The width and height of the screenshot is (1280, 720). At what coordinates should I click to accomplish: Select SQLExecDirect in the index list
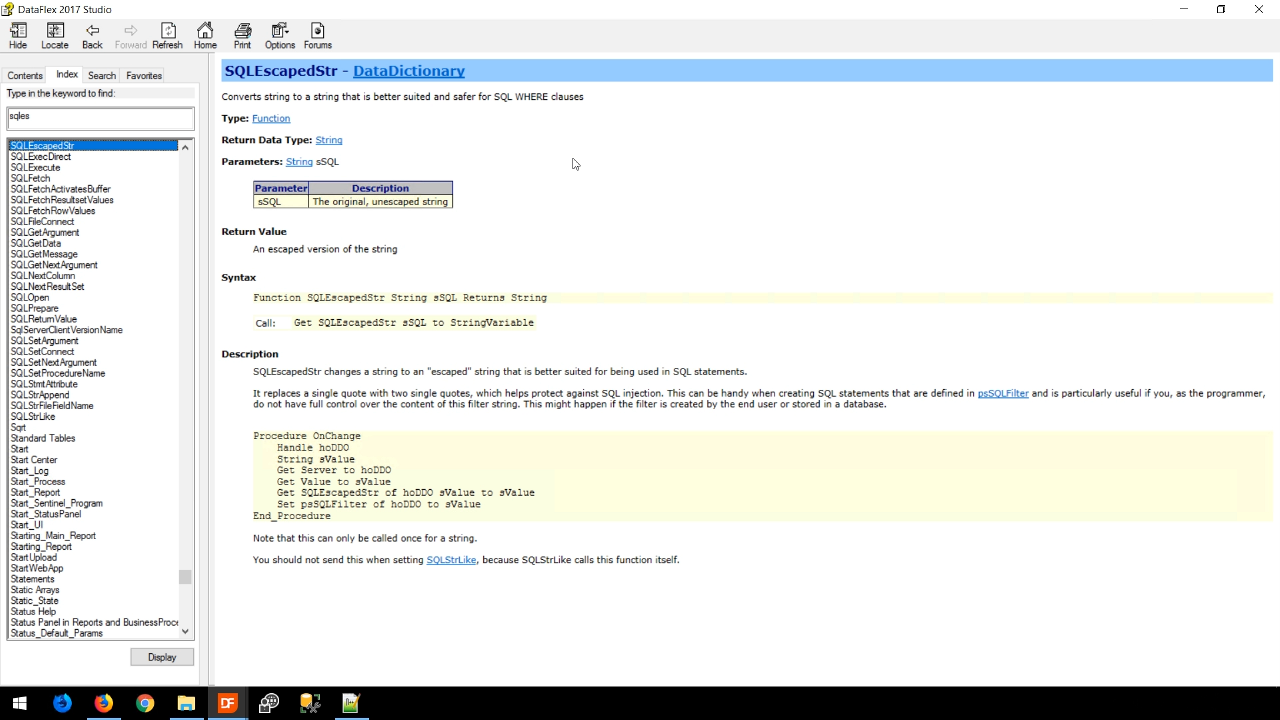point(41,157)
